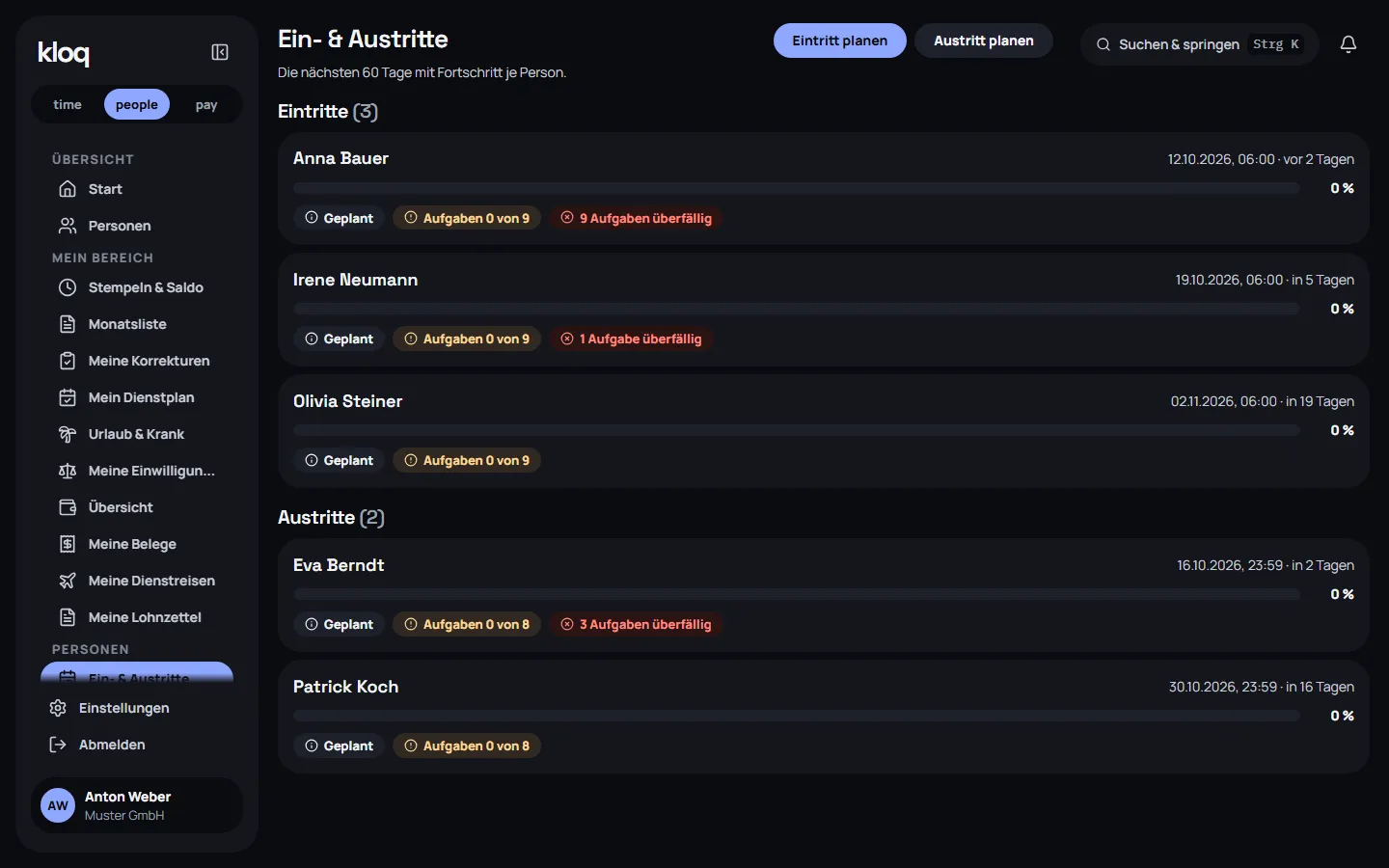Click the Meine Belege receipt icon
Viewport: 1389px width, 868px height.
click(68, 544)
